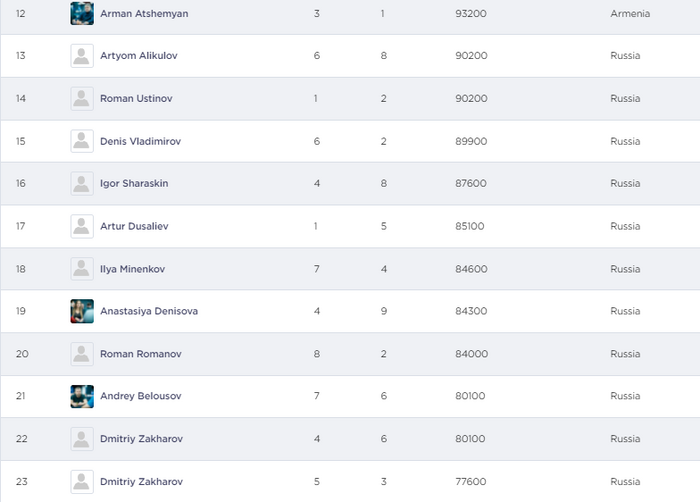Click Anastasiya Denisova's profile picture
This screenshot has width=700, height=502.
coord(82,311)
